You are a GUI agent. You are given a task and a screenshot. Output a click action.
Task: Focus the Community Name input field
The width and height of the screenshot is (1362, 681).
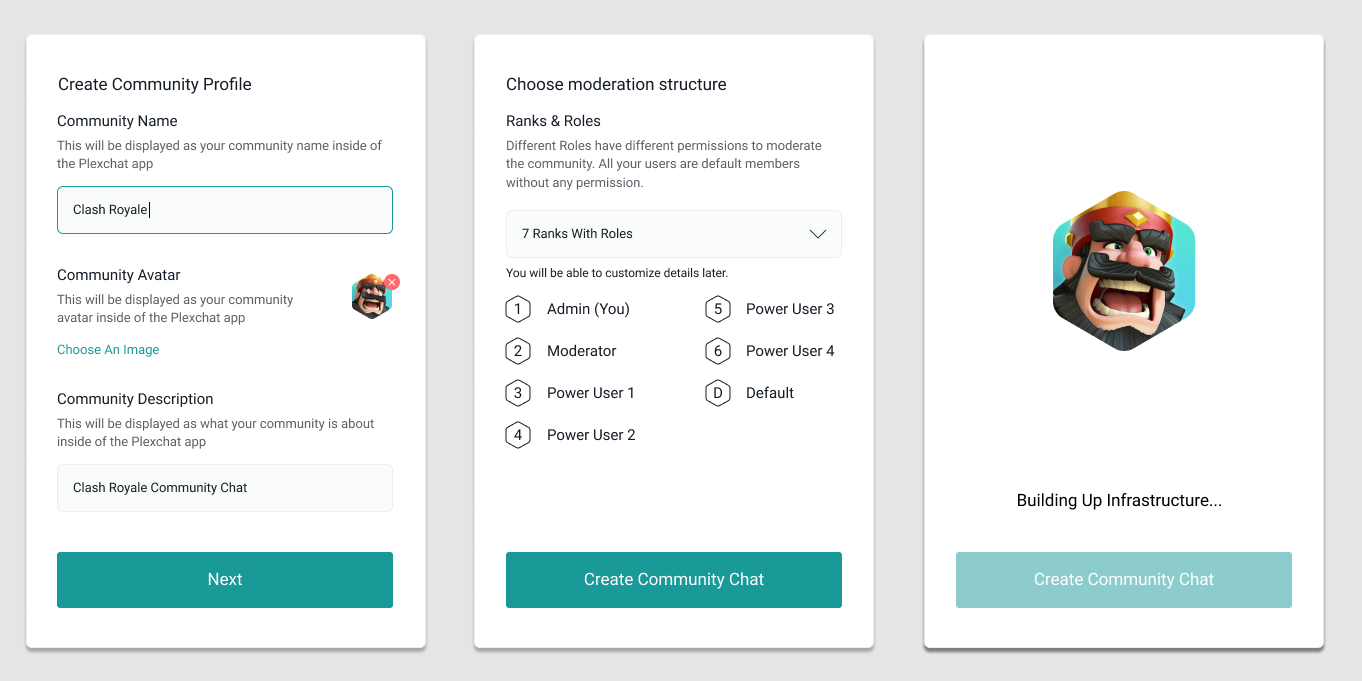pyautogui.click(x=224, y=210)
